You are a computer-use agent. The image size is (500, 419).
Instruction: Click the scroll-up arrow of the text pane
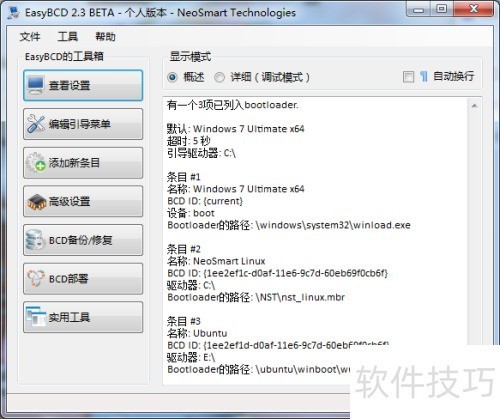tap(474, 106)
